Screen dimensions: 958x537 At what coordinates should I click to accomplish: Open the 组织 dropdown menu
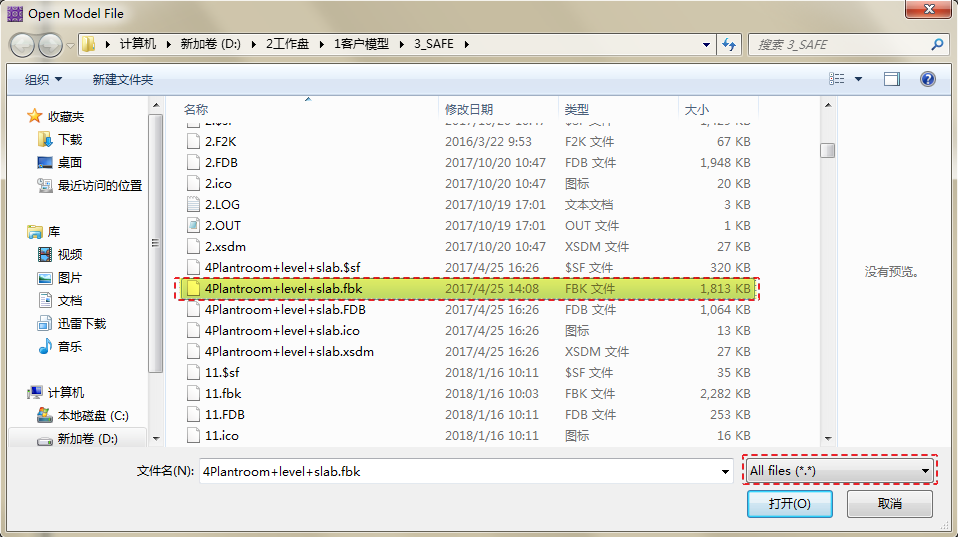(43, 79)
